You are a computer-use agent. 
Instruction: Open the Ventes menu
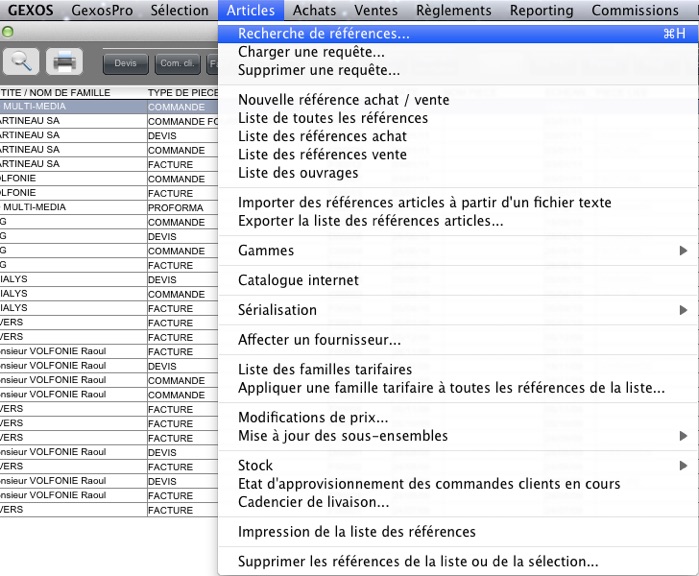point(376,10)
